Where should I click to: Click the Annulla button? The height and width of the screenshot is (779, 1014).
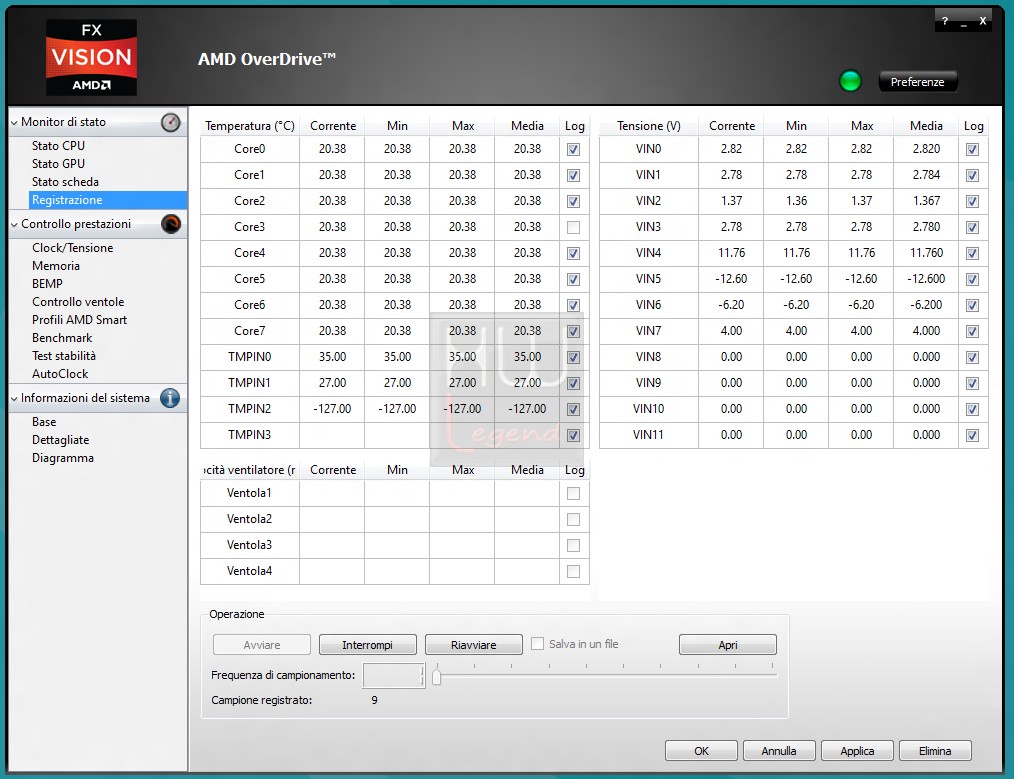pyautogui.click(x=779, y=751)
